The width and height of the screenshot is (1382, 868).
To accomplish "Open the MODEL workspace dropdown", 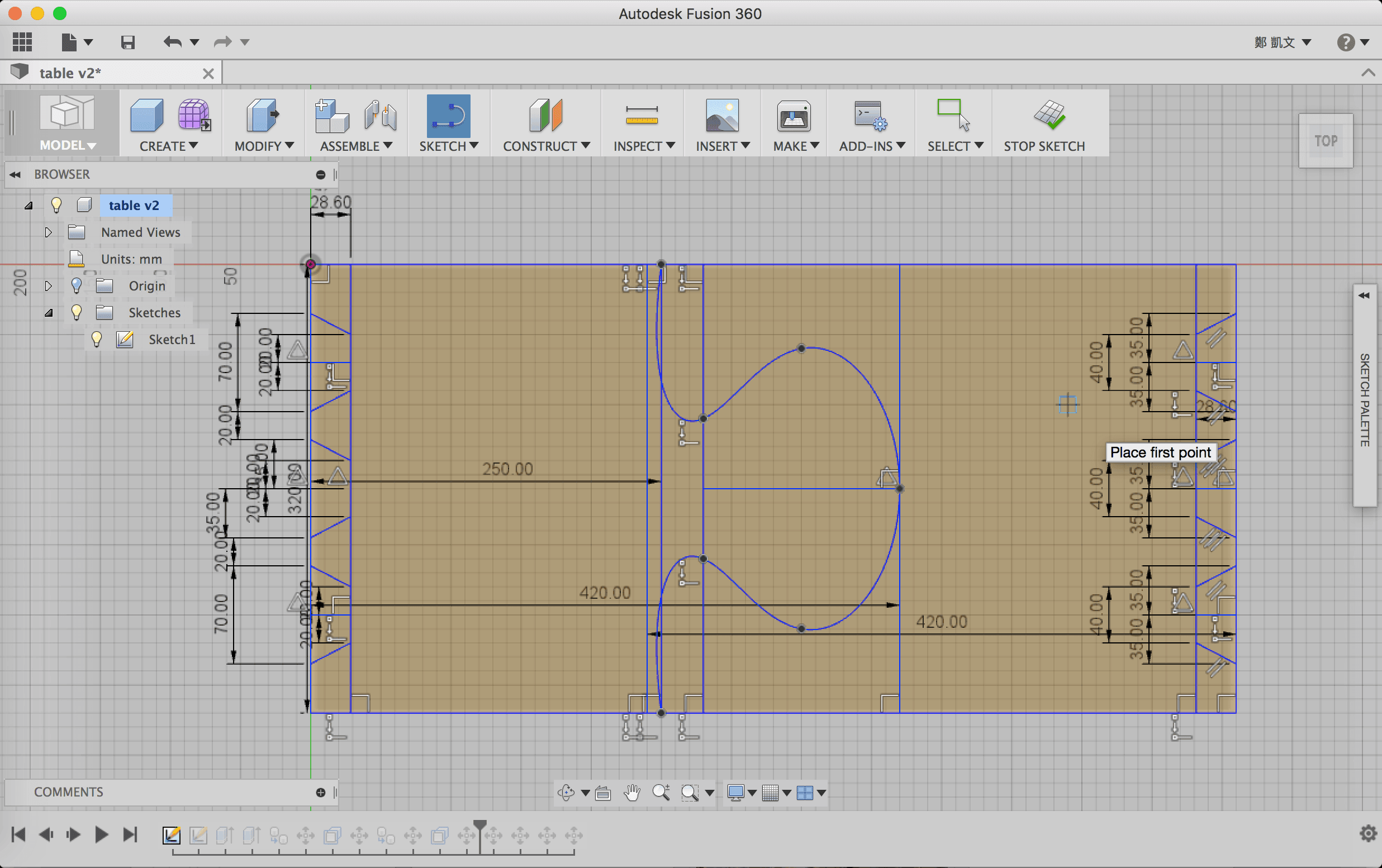I will (68, 146).
